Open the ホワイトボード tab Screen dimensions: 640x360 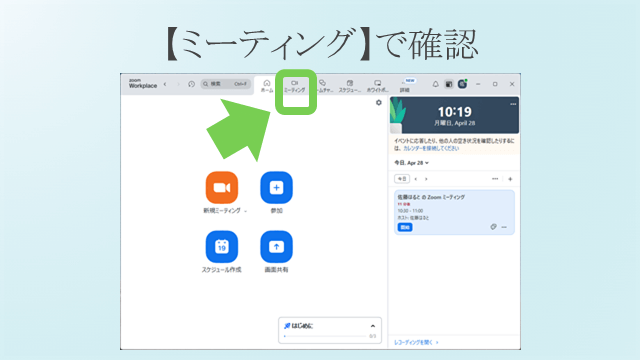click(378, 86)
